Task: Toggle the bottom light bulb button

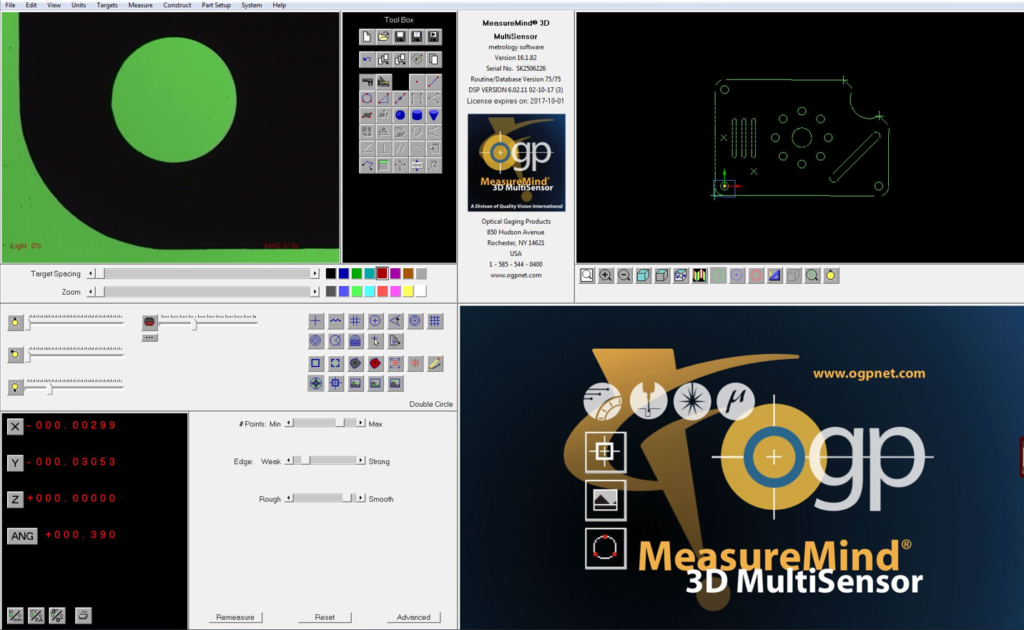Action: pos(15,387)
